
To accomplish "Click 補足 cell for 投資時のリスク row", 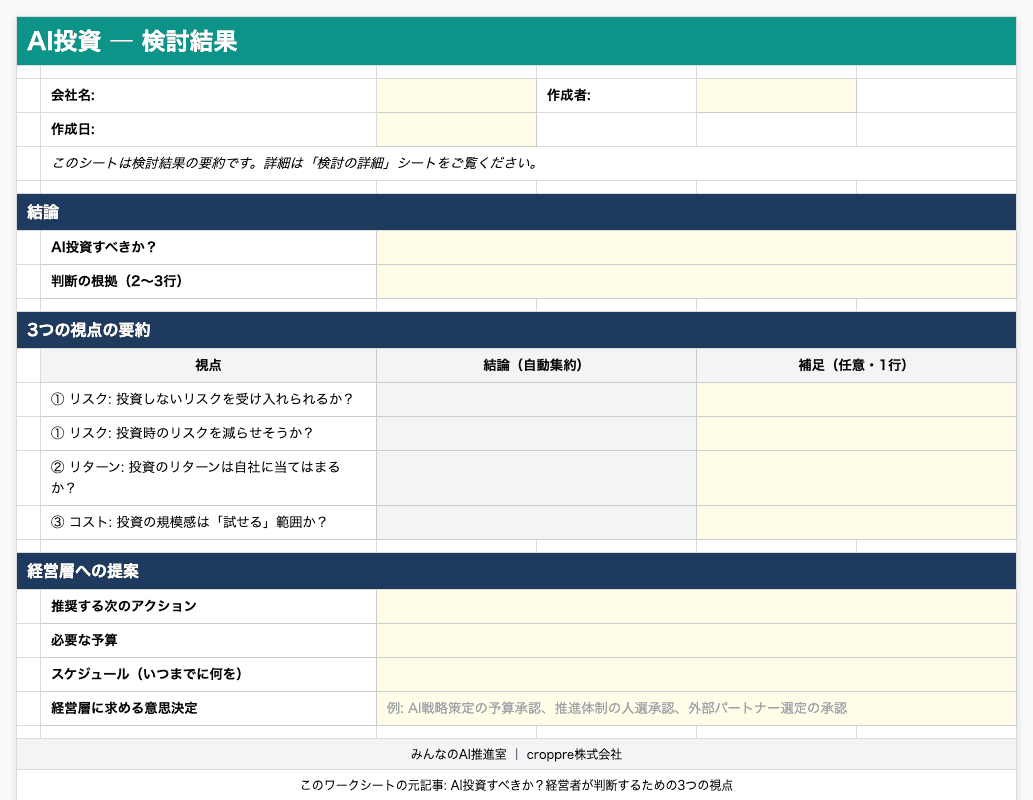I will [x=855, y=433].
